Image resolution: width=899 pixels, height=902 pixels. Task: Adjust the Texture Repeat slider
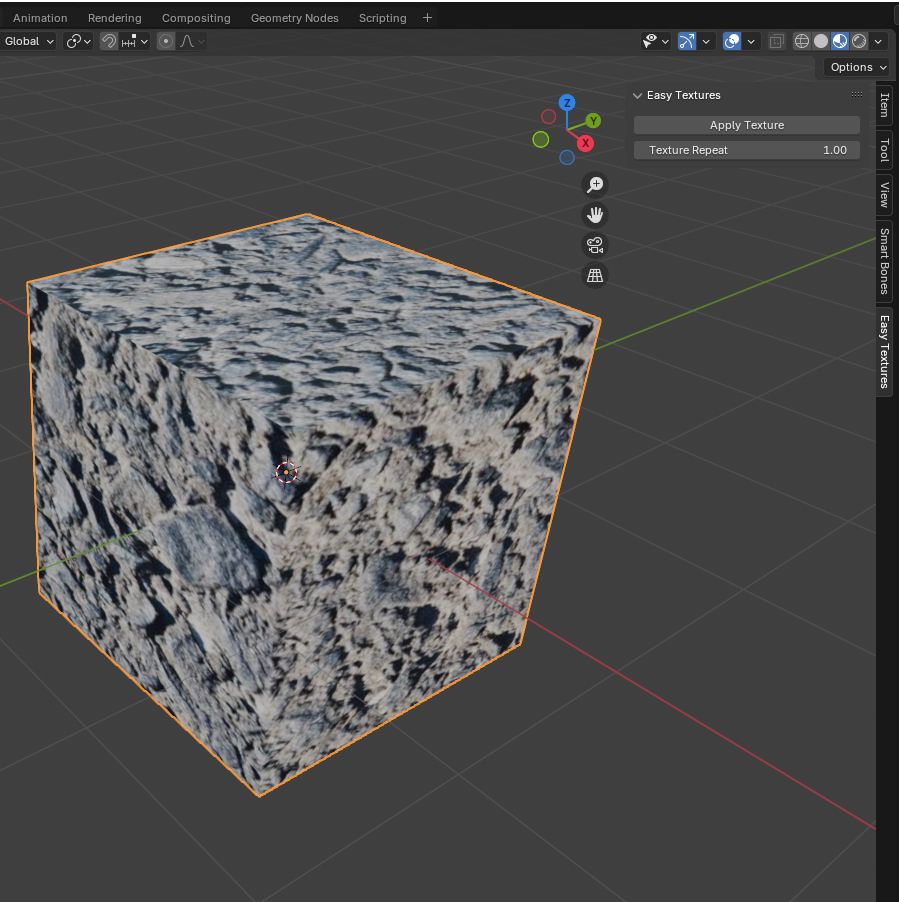tap(745, 149)
